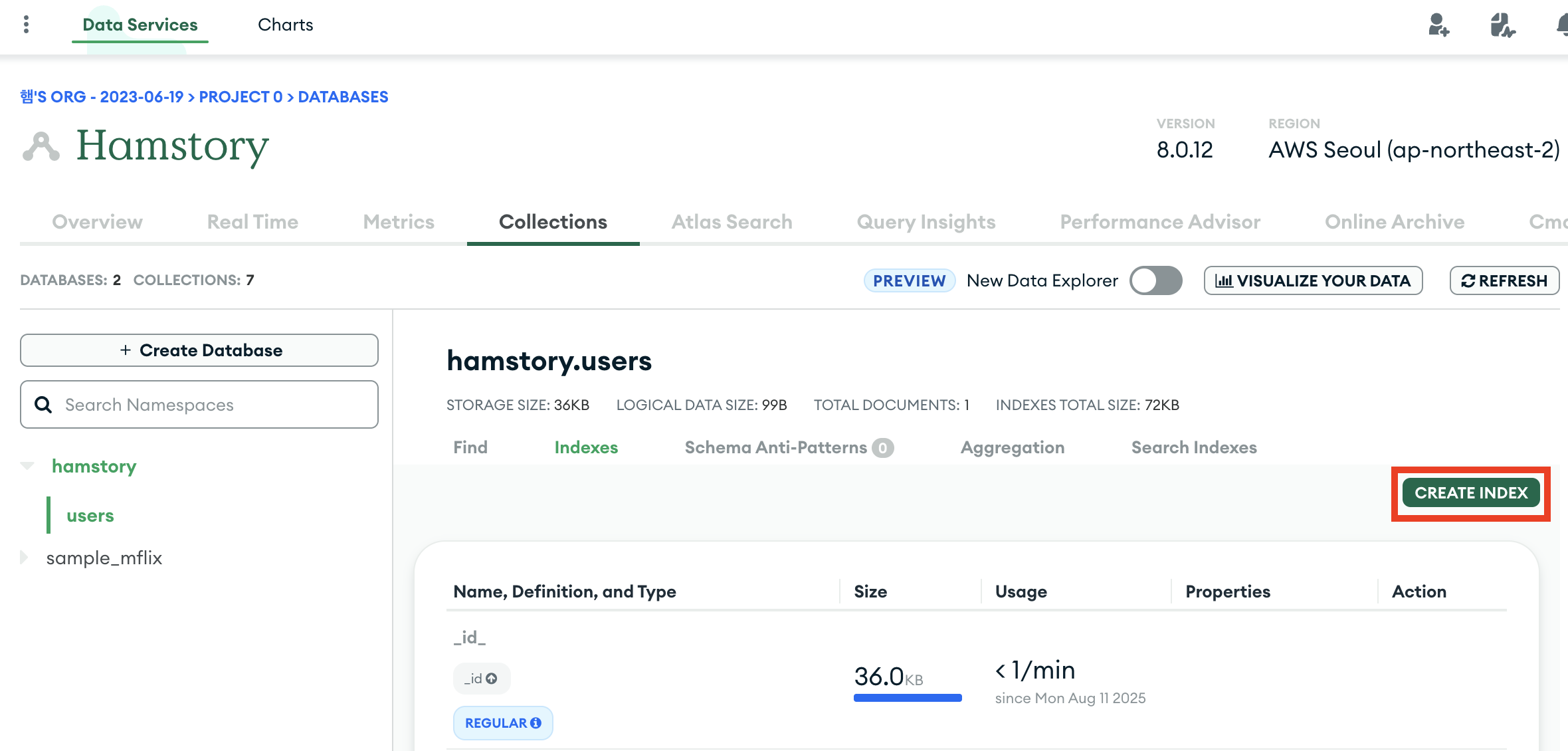The height and width of the screenshot is (751, 1568).
Task: Select the users collection
Action: click(90, 516)
